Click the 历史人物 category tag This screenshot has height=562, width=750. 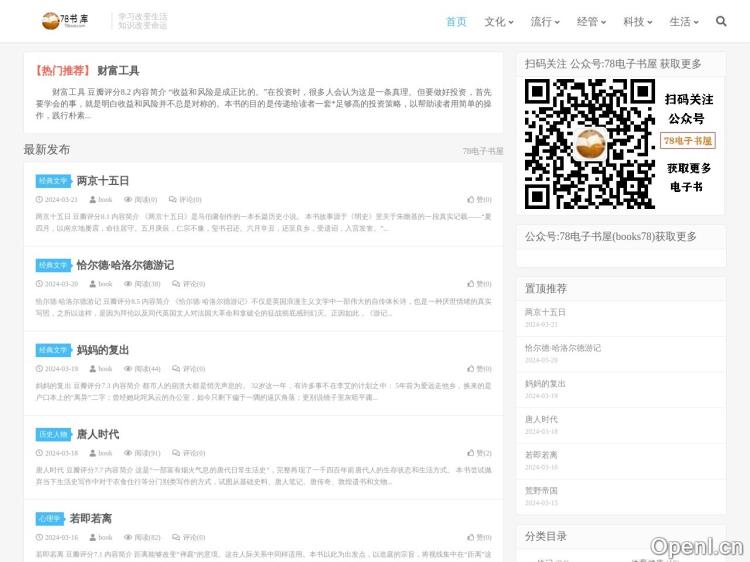(x=52, y=434)
